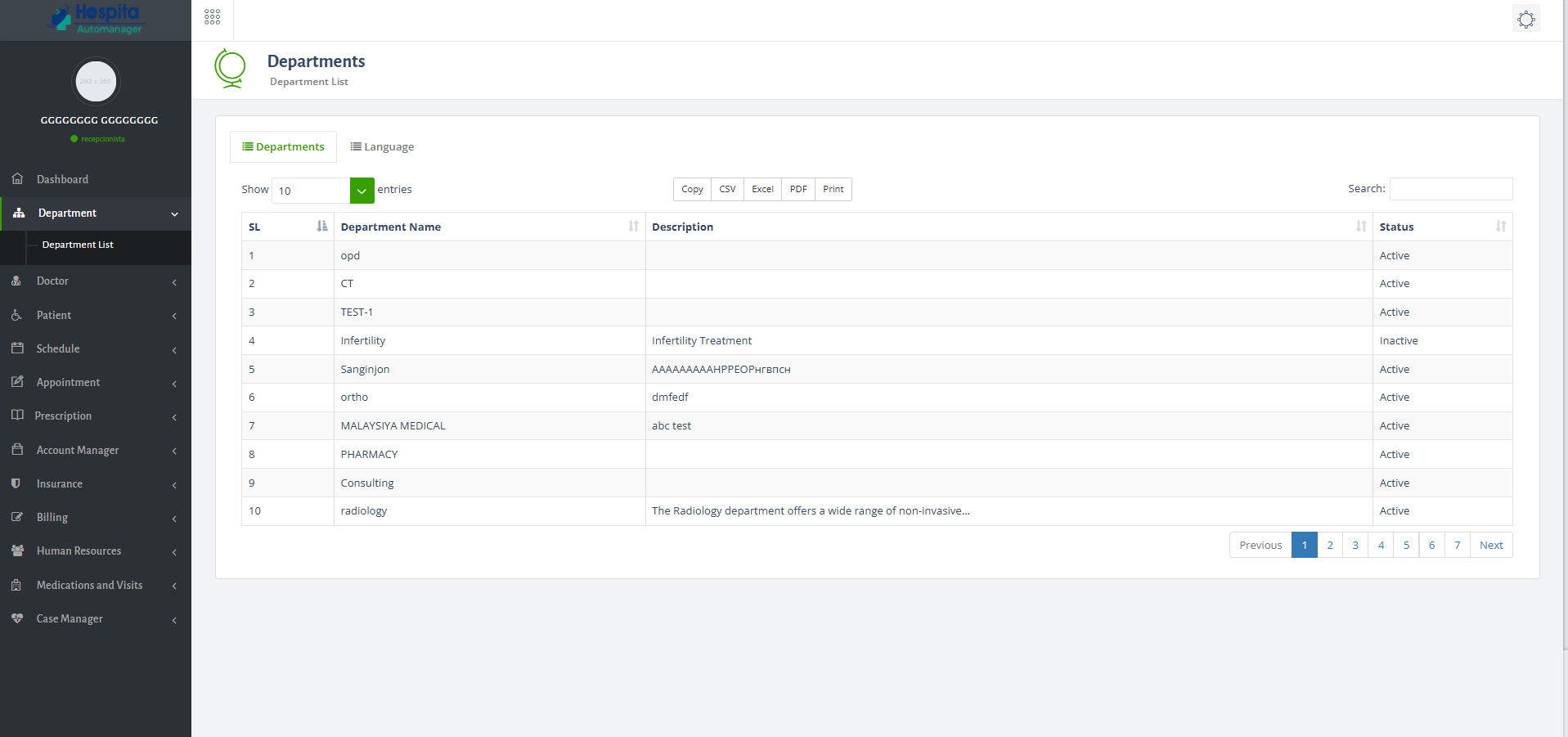Select the Departments tab
The width and height of the screenshot is (1568, 737).
282,146
